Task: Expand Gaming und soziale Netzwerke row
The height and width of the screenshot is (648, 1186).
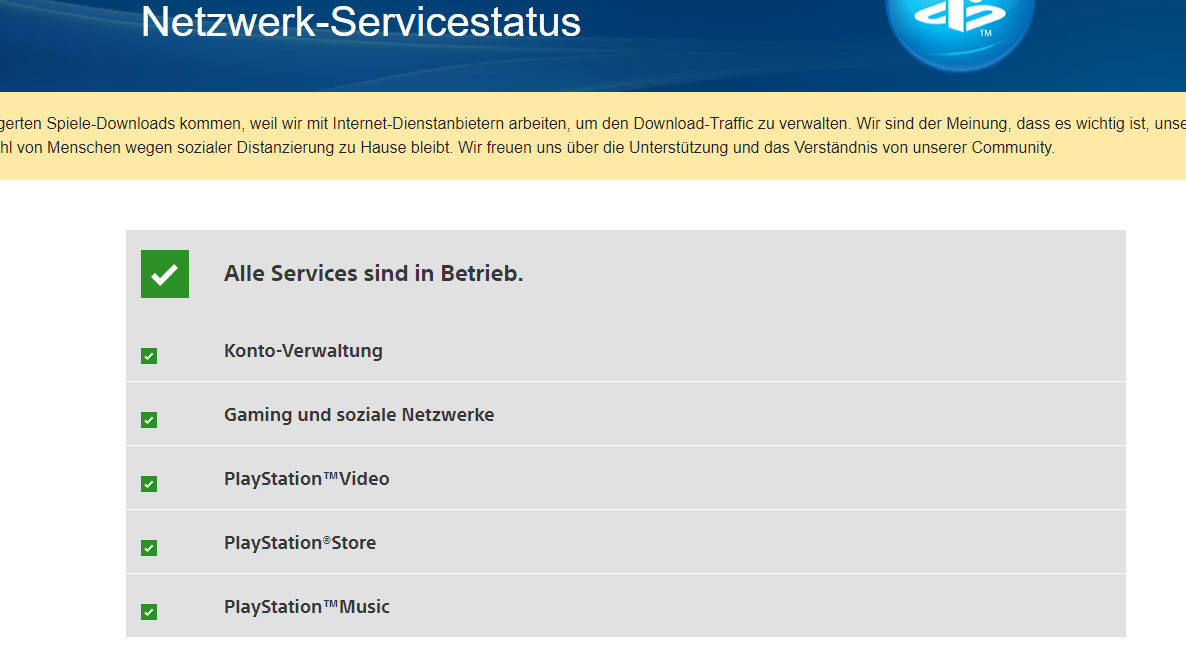Action: 359,415
